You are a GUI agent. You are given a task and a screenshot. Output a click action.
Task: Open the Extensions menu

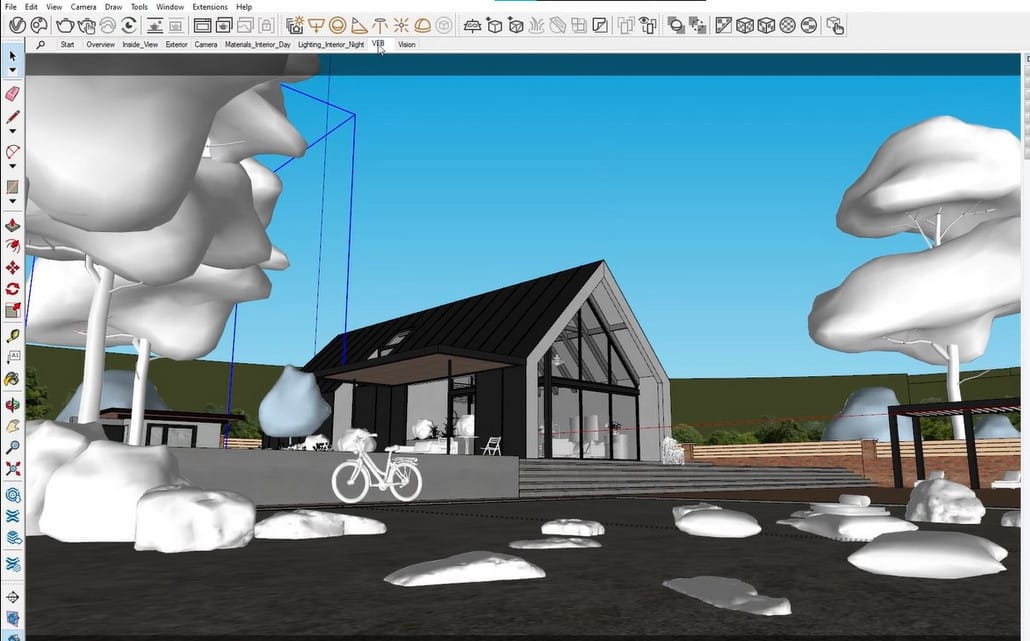pyautogui.click(x=210, y=7)
